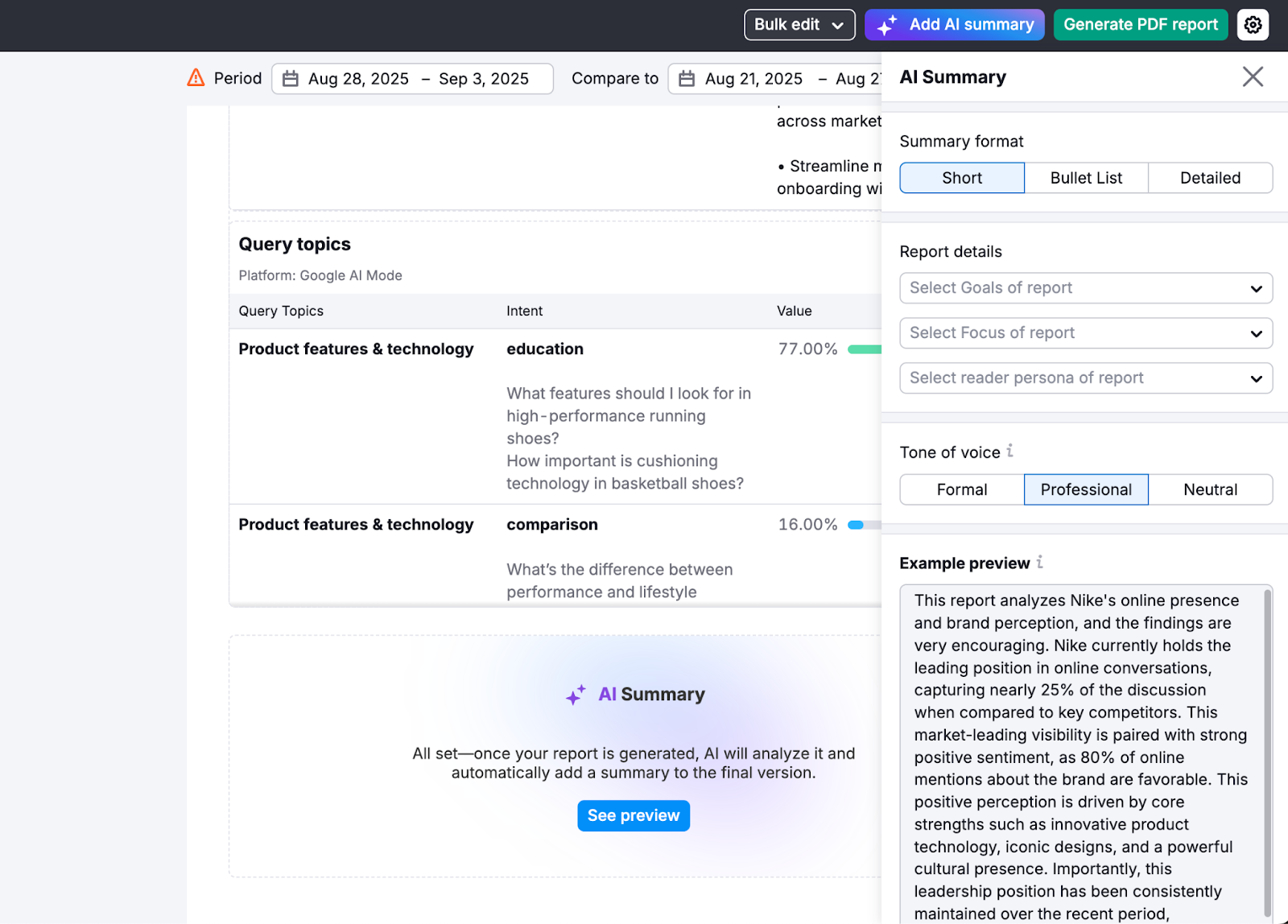The width and height of the screenshot is (1288, 924).
Task: Click the Period date range field
Action: 412,78
